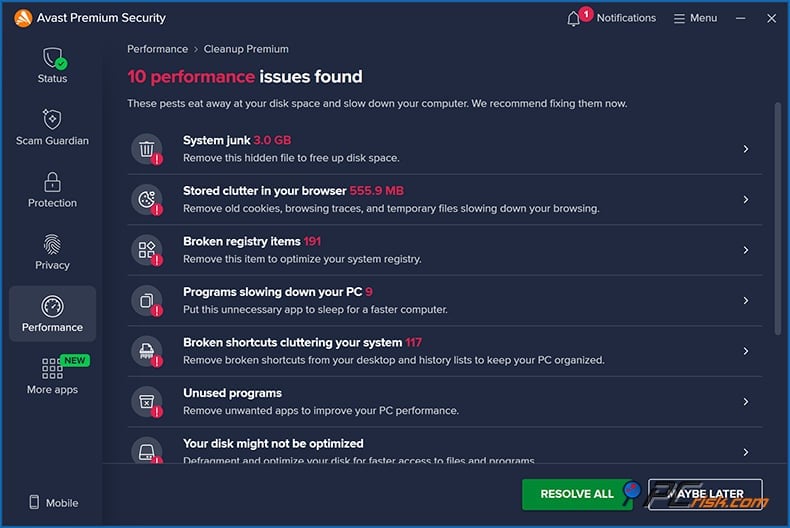Select 'Remove unwanted apps to improve' description

(321, 411)
